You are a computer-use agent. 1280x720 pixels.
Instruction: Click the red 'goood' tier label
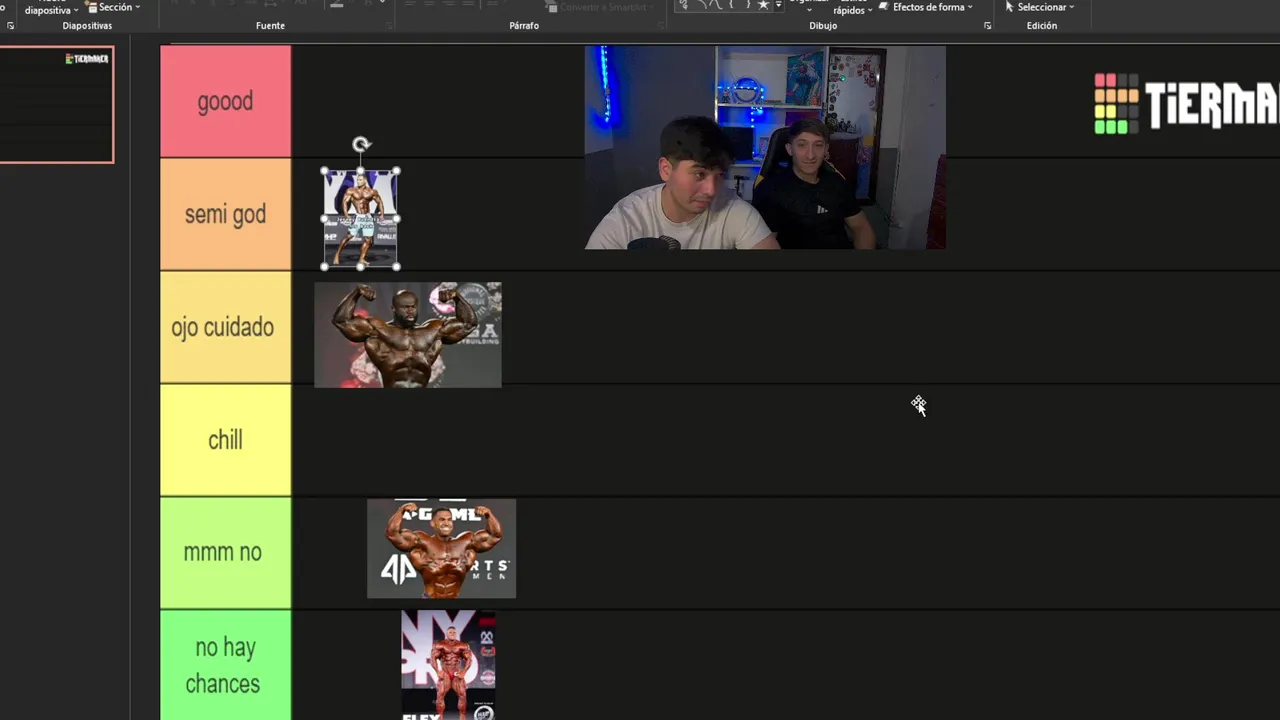[x=226, y=101]
